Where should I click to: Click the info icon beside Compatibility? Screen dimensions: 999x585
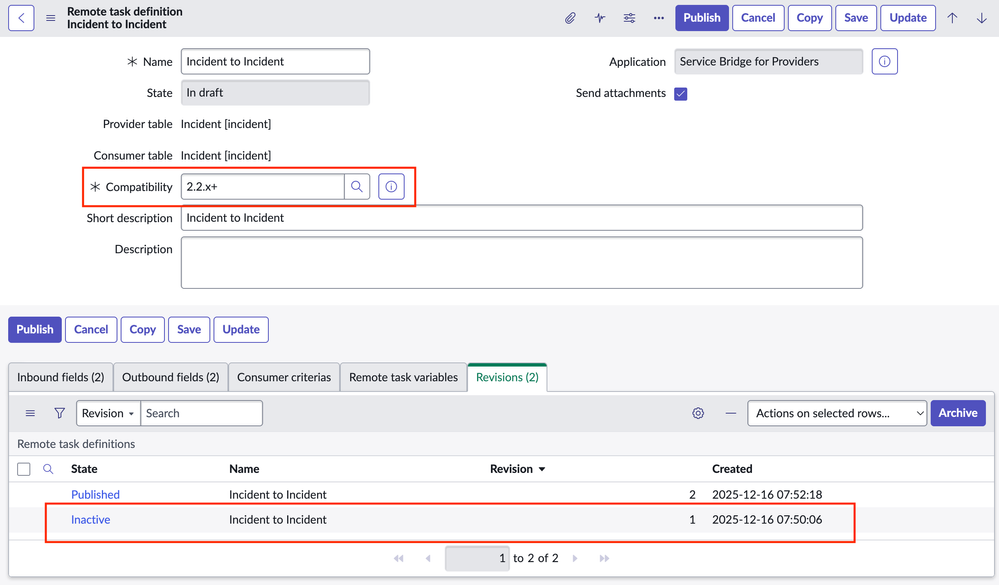click(391, 186)
